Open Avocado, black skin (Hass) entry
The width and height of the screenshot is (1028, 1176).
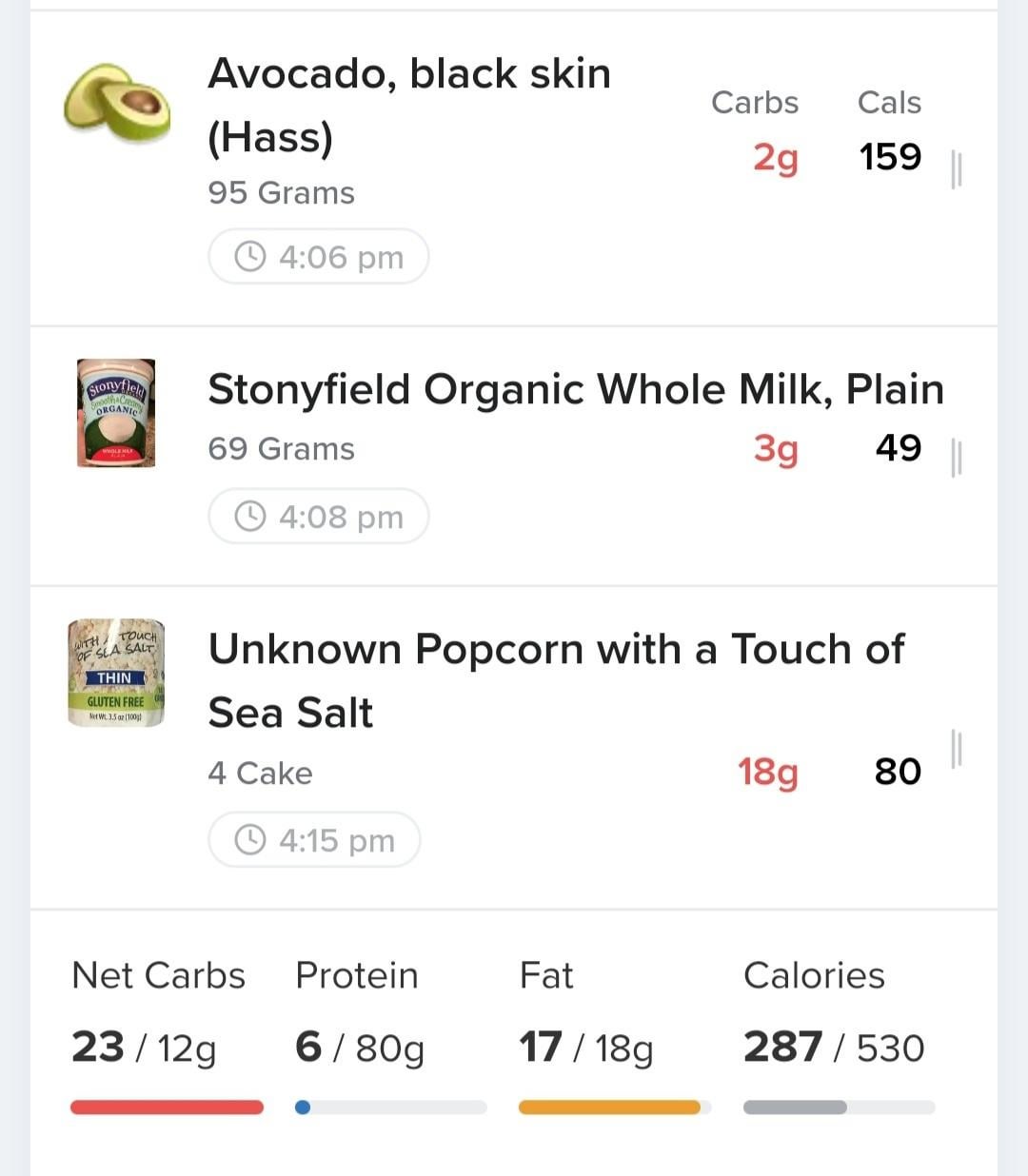tap(514, 168)
